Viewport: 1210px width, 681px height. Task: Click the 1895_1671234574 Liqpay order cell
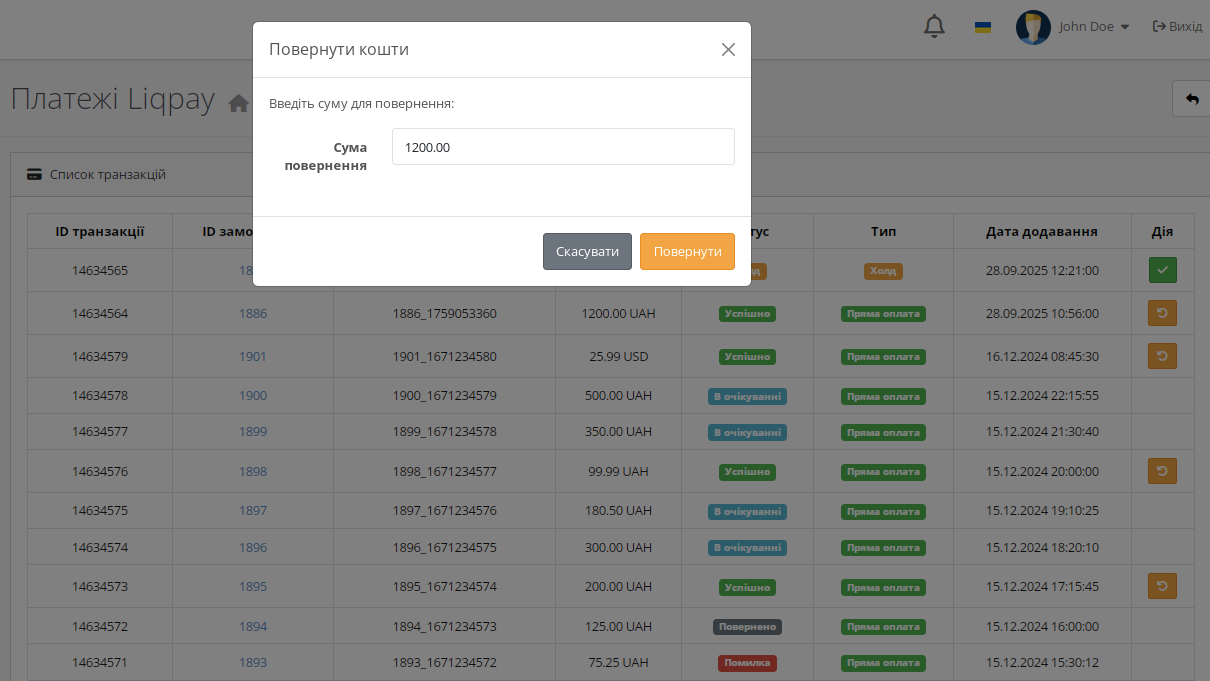click(x=445, y=586)
